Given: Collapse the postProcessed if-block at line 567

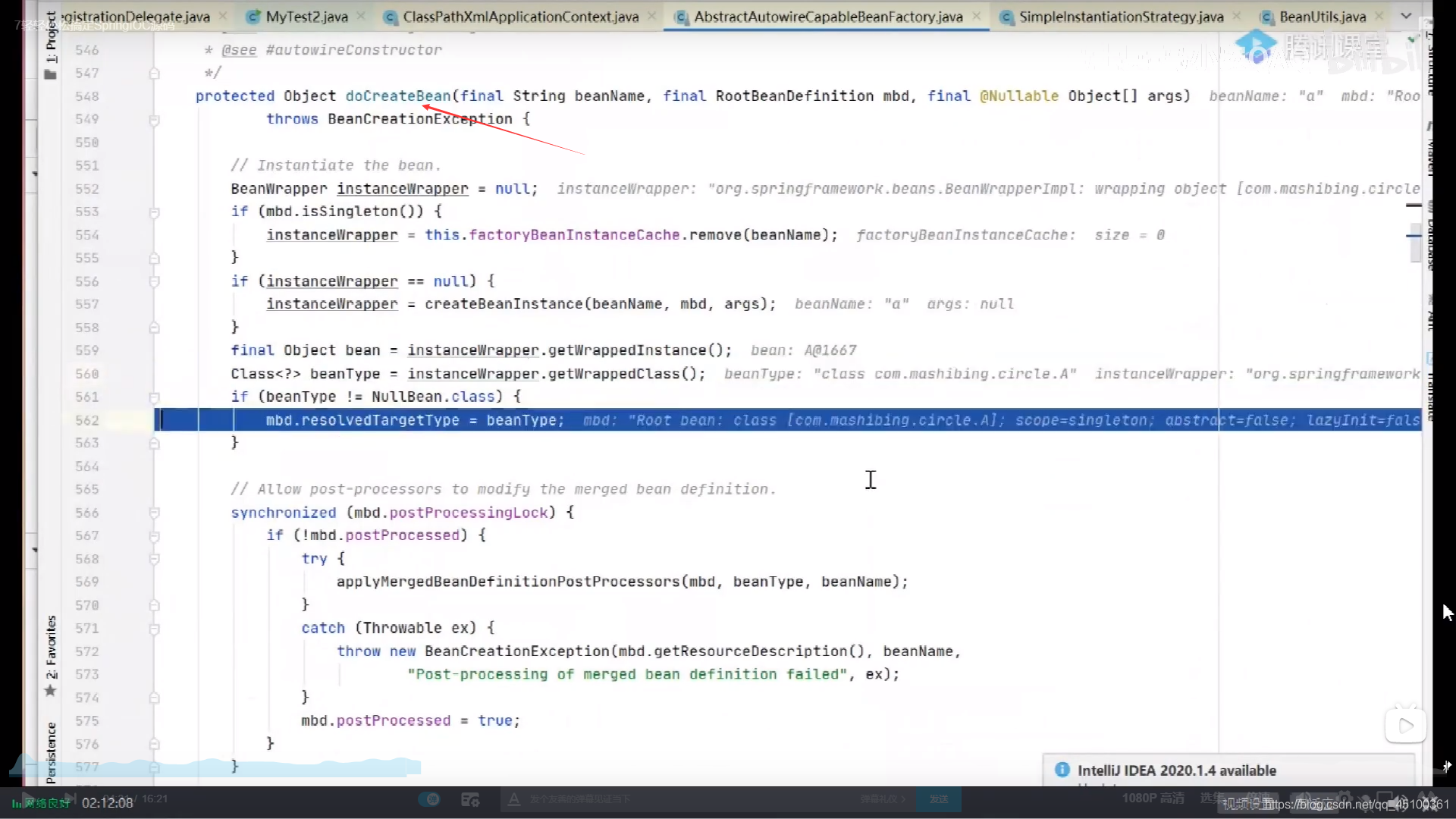Looking at the screenshot, I should point(154,536).
